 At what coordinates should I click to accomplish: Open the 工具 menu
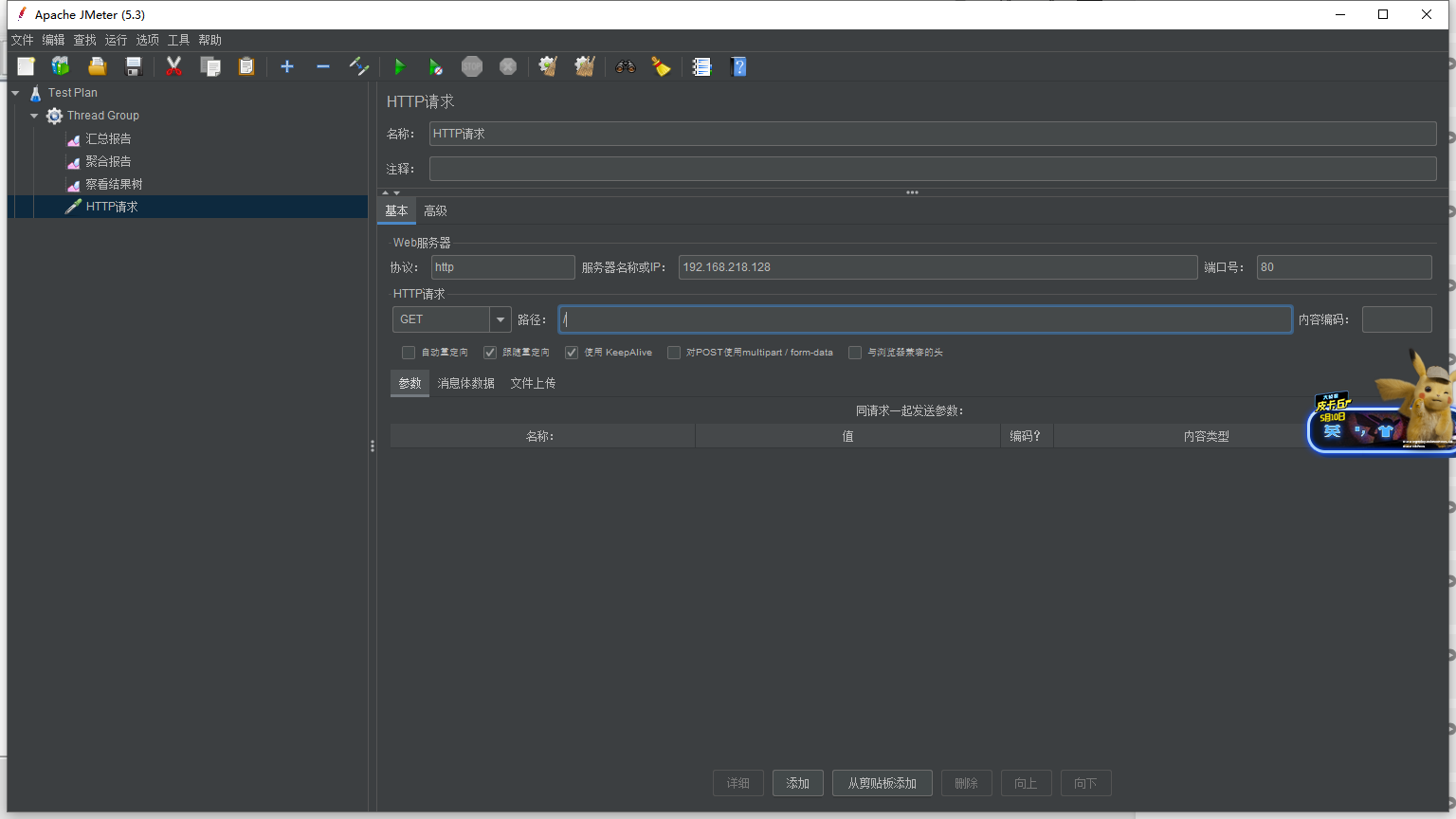(178, 40)
